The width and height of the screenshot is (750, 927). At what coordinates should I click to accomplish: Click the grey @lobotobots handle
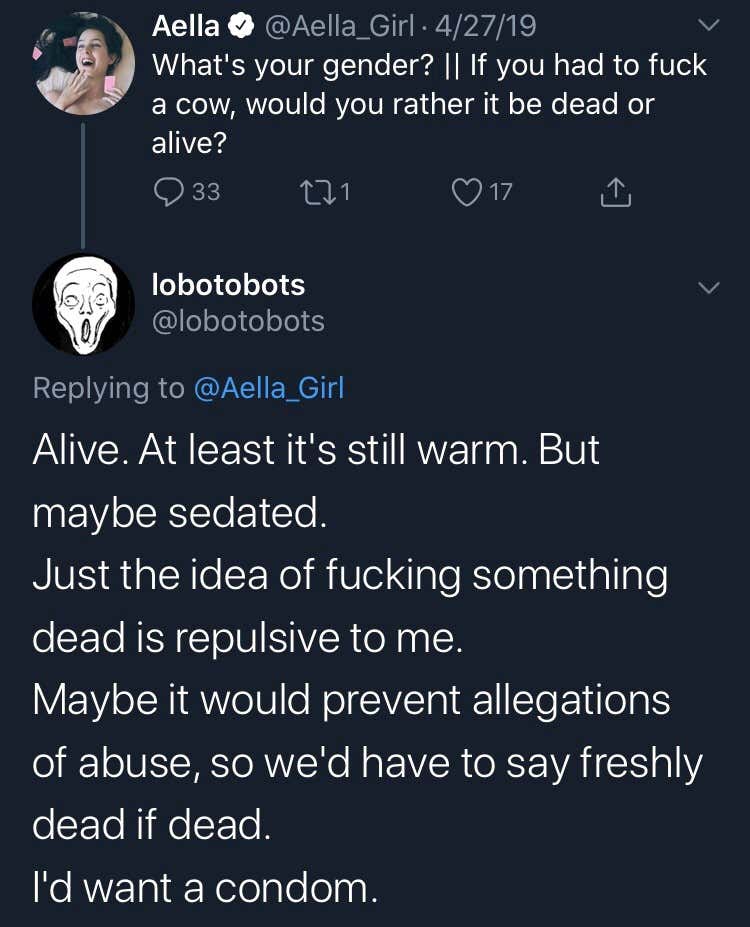[x=238, y=321]
